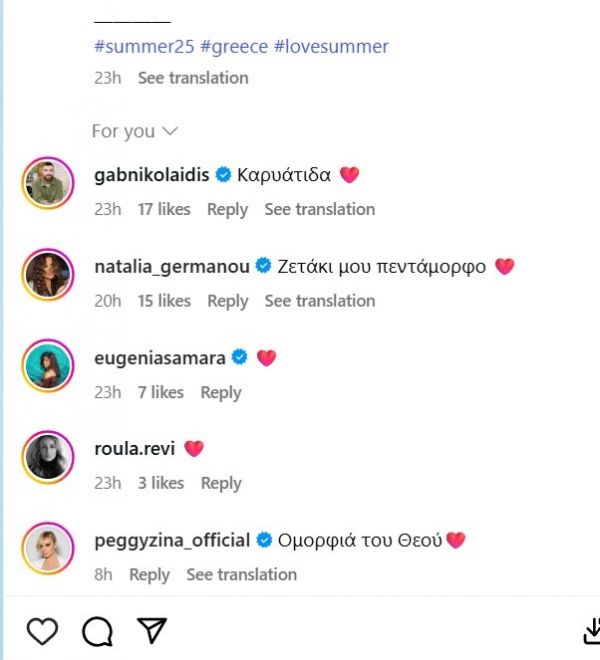View eugeniasamara avatar story
The height and width of the screenshot is (660, 600).
(x=48, y=365)
